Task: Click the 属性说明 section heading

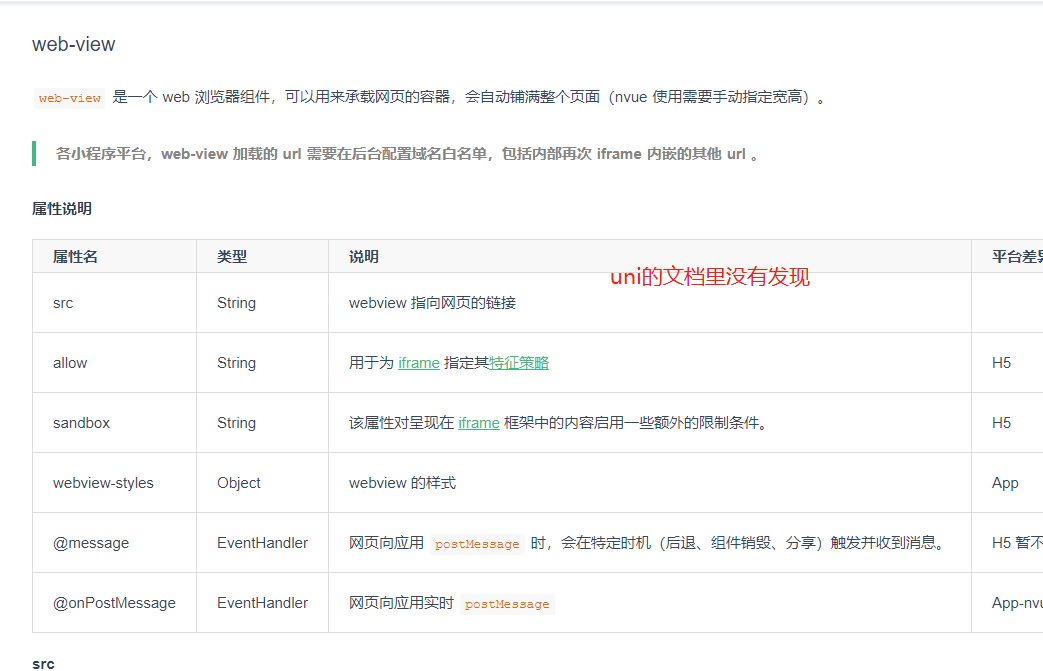Action: [x=62, y=209]
